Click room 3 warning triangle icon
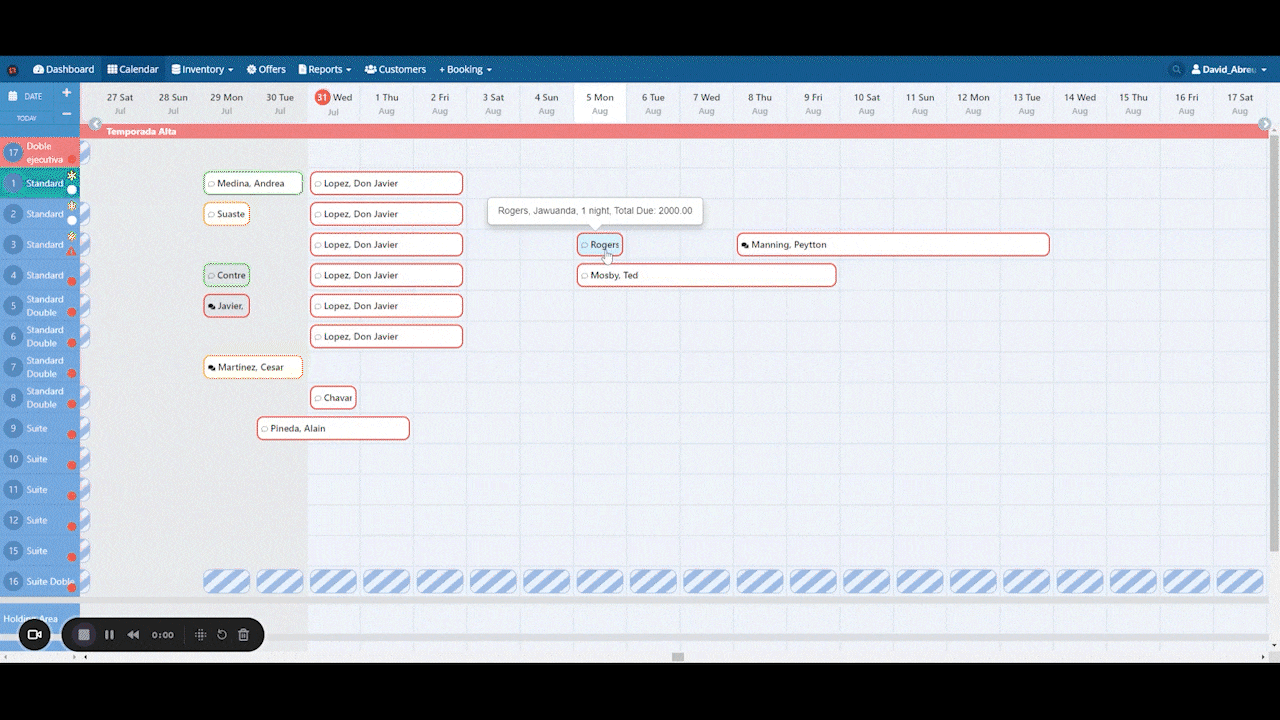Screen dimensions: 1280x720 [72, 251]
